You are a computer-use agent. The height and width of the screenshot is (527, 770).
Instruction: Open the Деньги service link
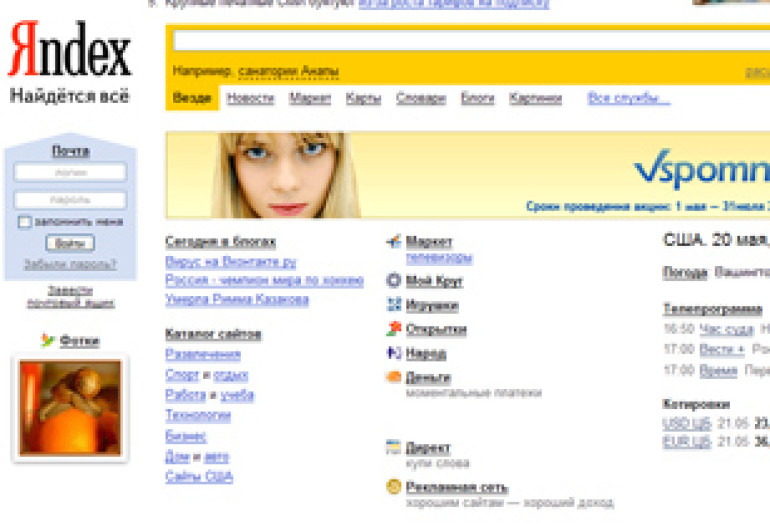(428, 377)
